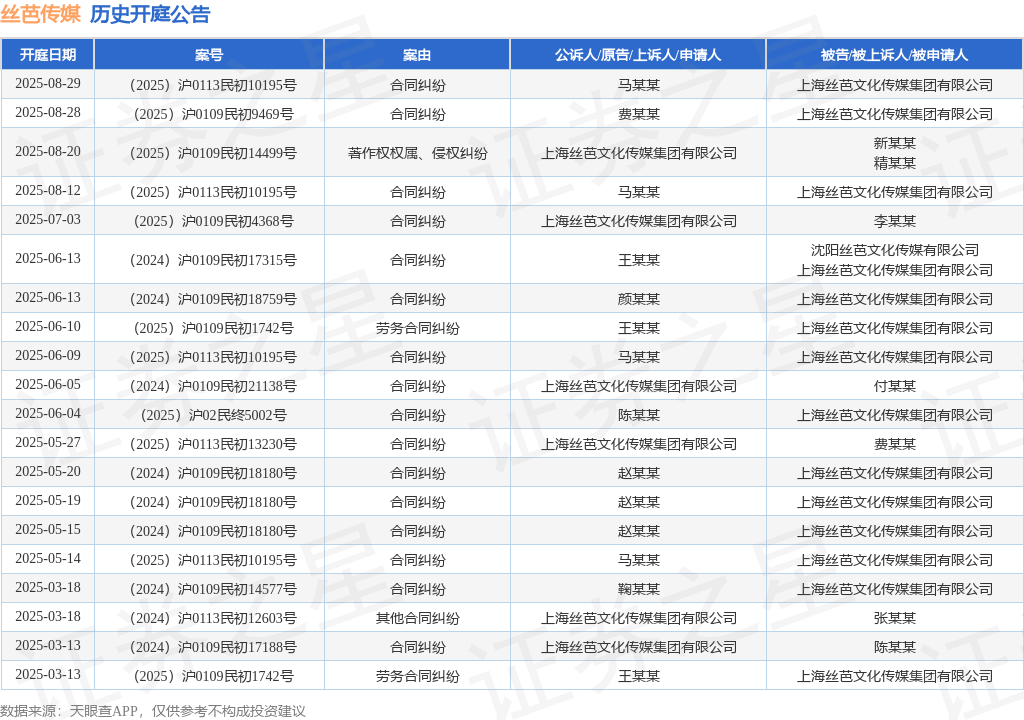Click defendant cell 李某某
1024x720 pixels.
tap(895, 221)
